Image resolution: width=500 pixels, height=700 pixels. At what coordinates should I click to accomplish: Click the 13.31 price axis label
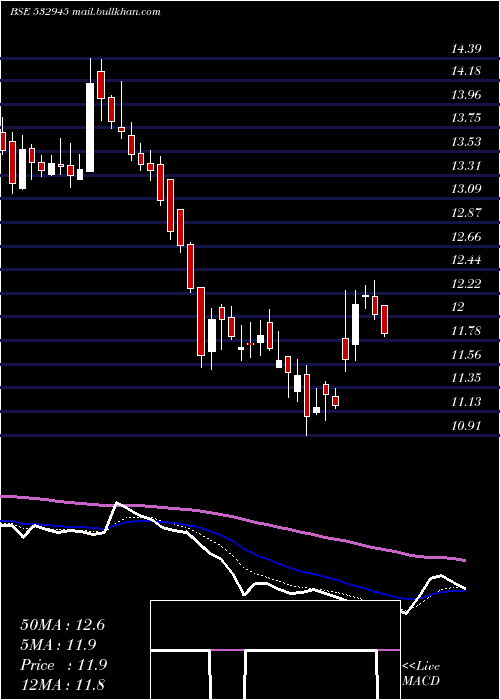(466, 166)
